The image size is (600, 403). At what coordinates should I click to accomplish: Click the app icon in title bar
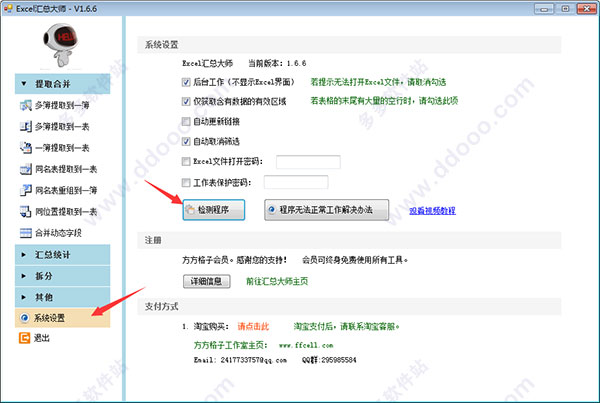click(x=8, y=8)
